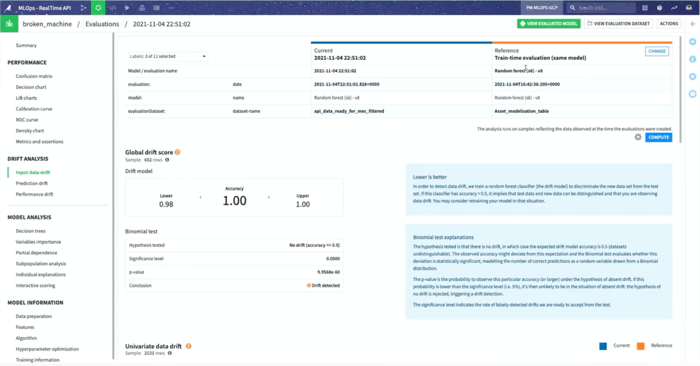Open the Flow icon in top bar
Viewport: 700px width, 366px height.
pos(83,8)
